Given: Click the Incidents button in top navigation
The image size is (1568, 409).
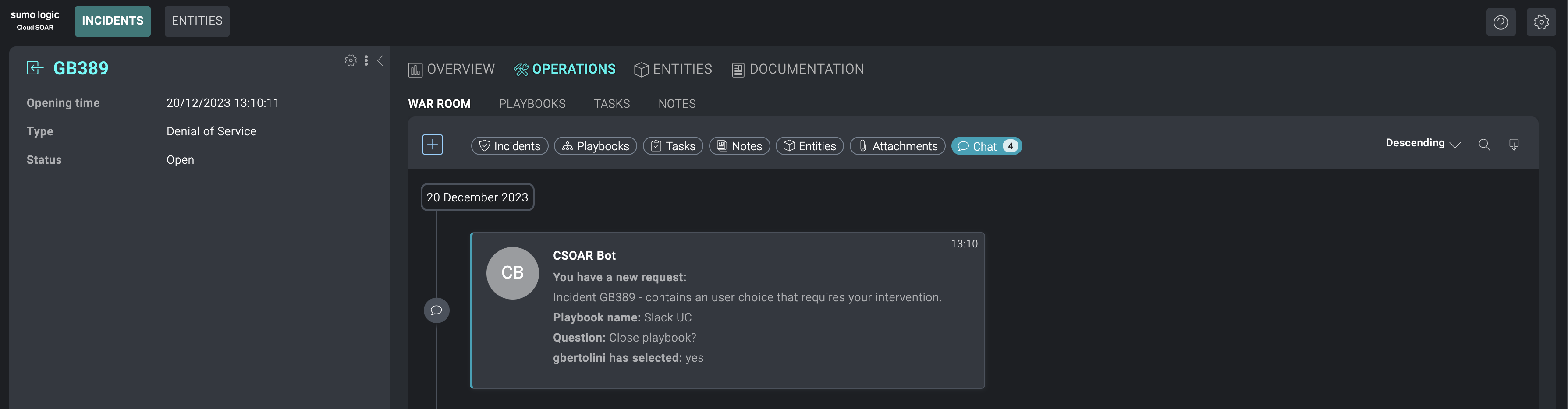Looking at the screenshot, I should (113, 21).
